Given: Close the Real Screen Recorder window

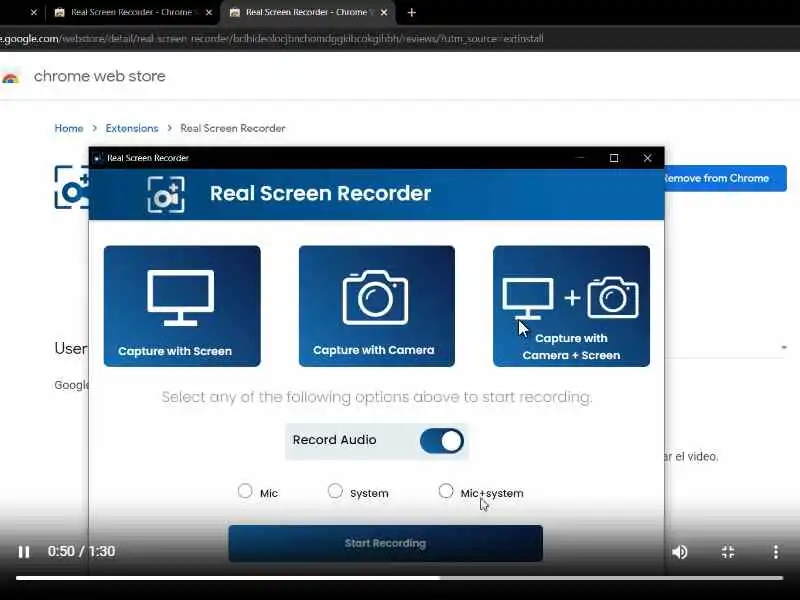Looking at the screenshot, I should (647, 158).
